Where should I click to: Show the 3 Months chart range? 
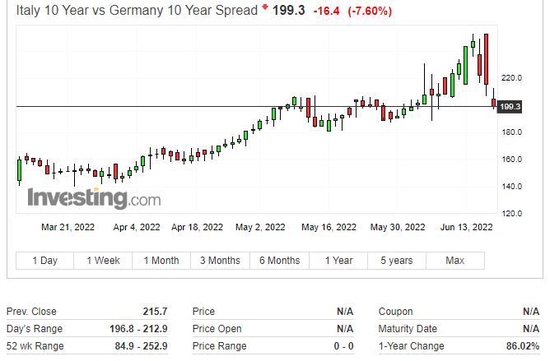click(x=220, y=260)
